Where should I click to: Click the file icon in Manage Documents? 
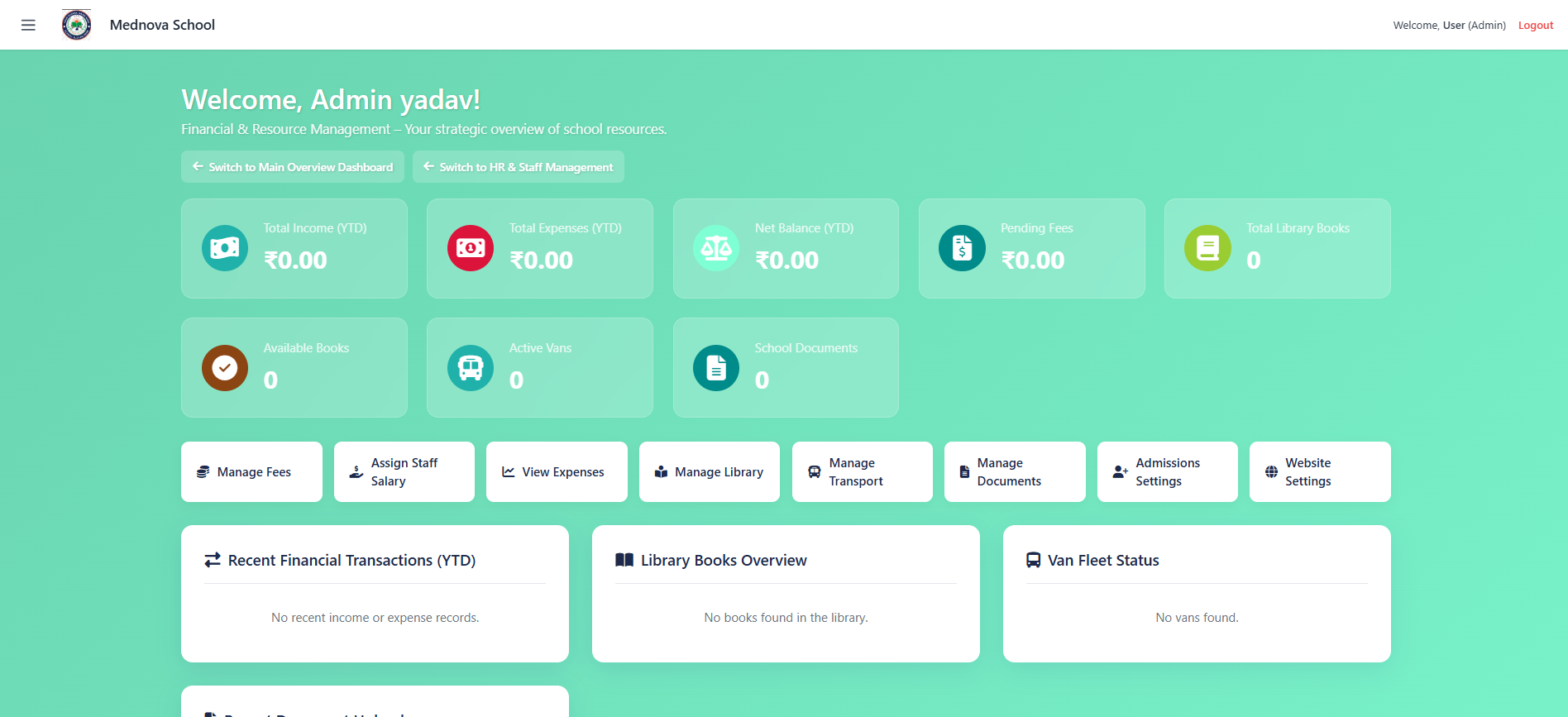[964, 472]
